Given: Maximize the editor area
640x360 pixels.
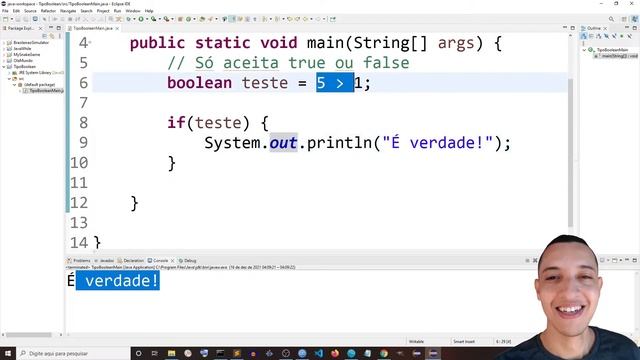Looking at the screenshot, I should click(573, 28).
